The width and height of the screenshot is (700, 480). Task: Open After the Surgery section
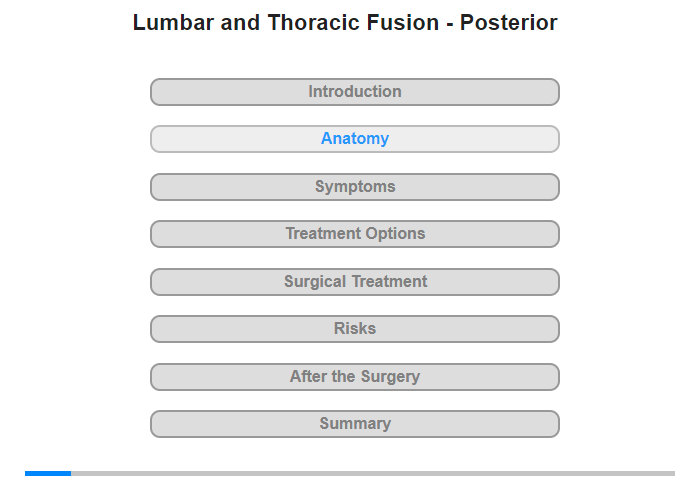click(354, 377)
